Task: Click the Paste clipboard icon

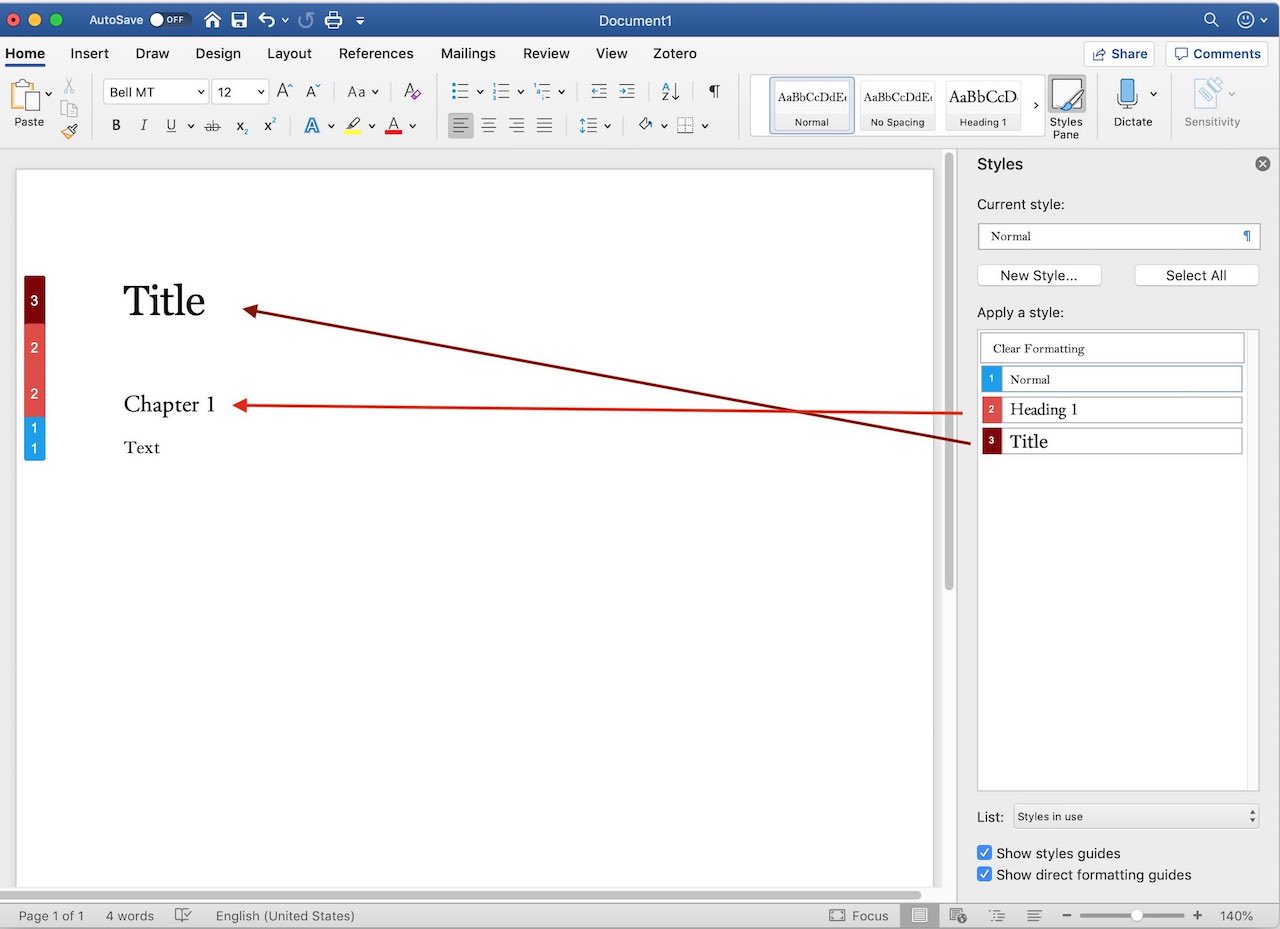Action: coord(24,96)
